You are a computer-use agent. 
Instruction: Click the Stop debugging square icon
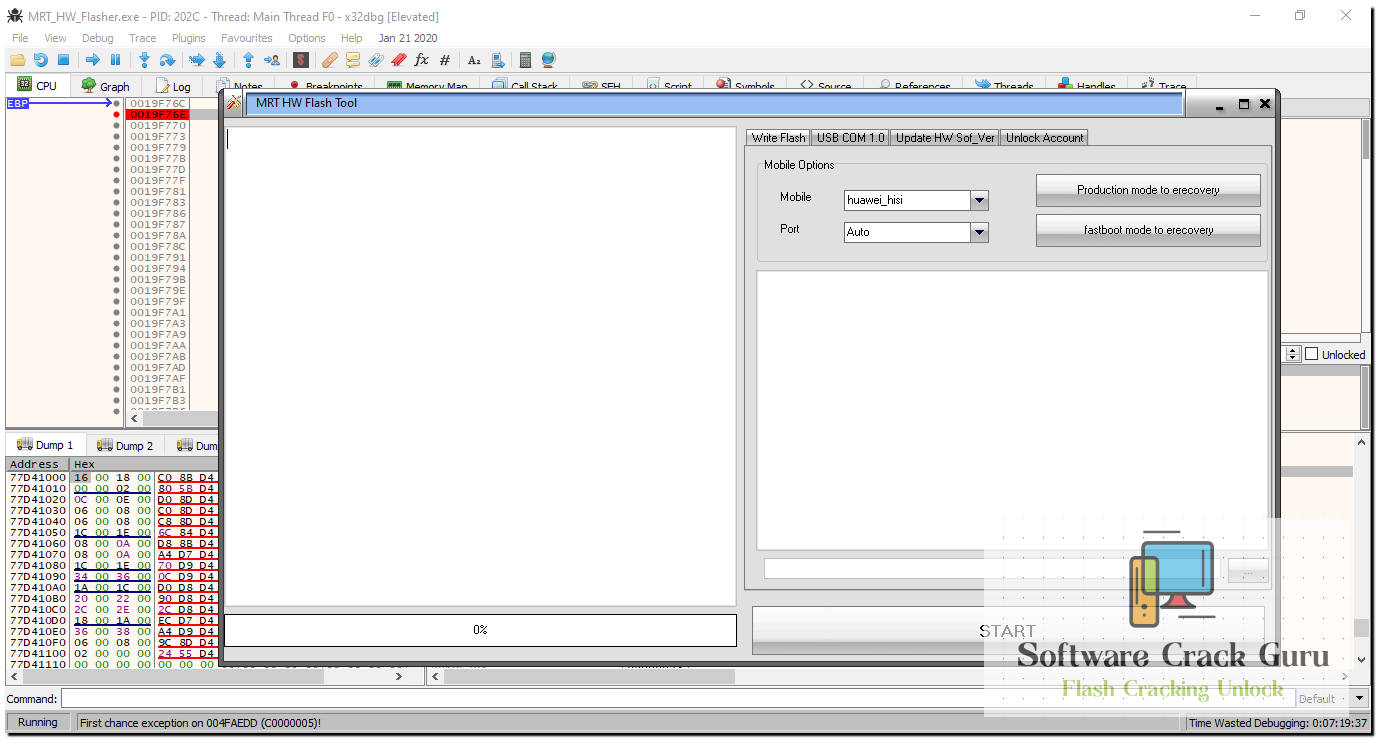click(63, 60)
